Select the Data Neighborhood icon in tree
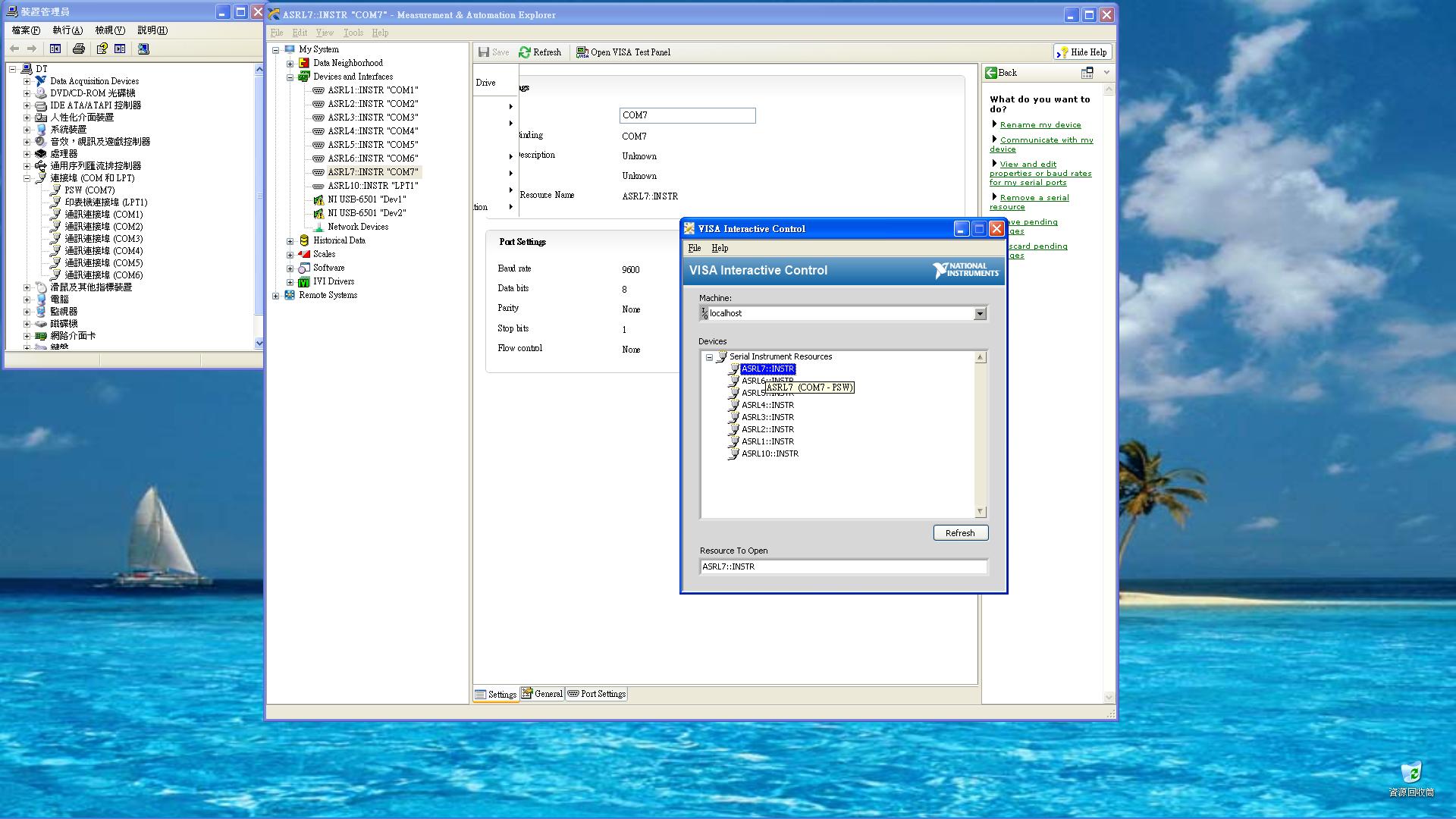 pos(304,63)
